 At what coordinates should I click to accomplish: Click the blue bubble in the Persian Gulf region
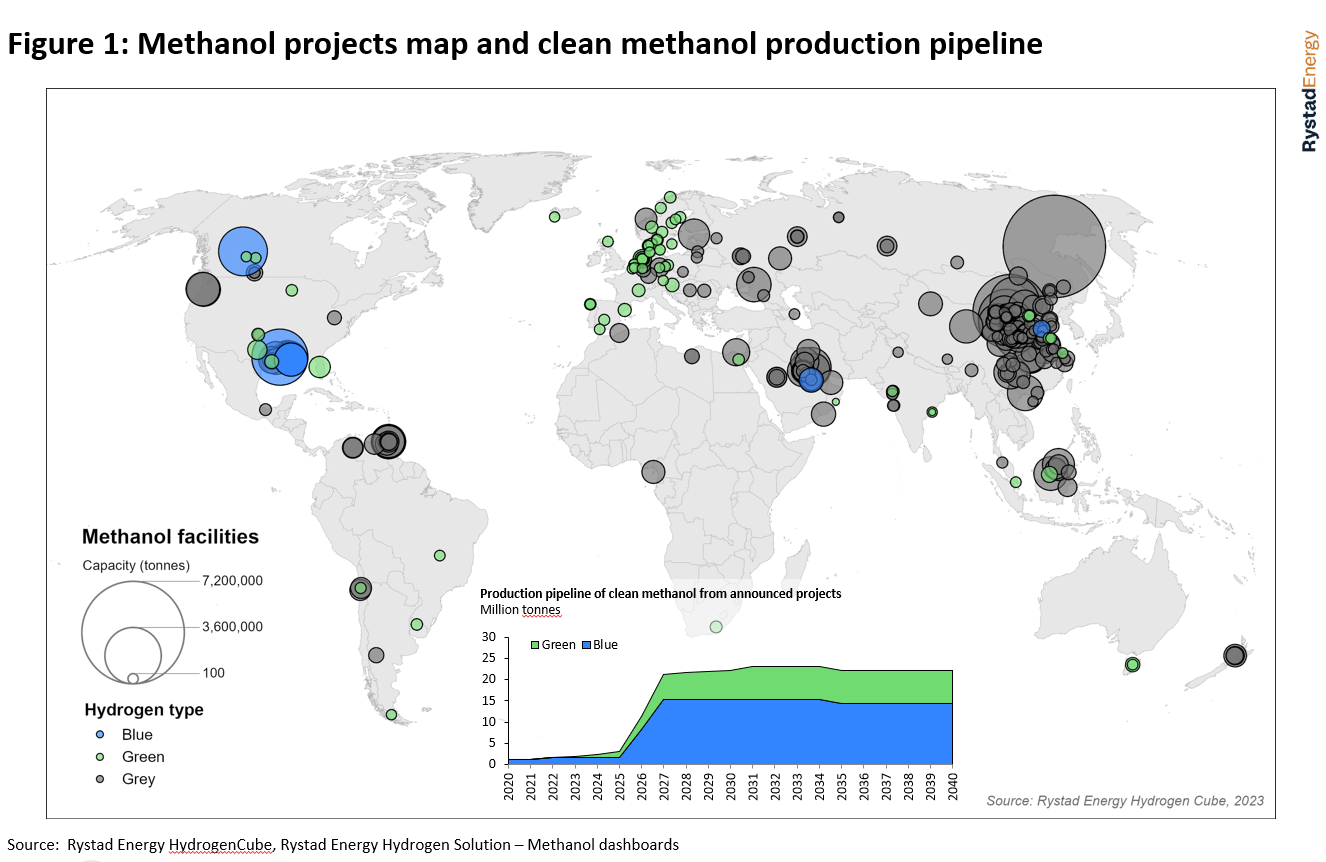[x=811, y=380]
